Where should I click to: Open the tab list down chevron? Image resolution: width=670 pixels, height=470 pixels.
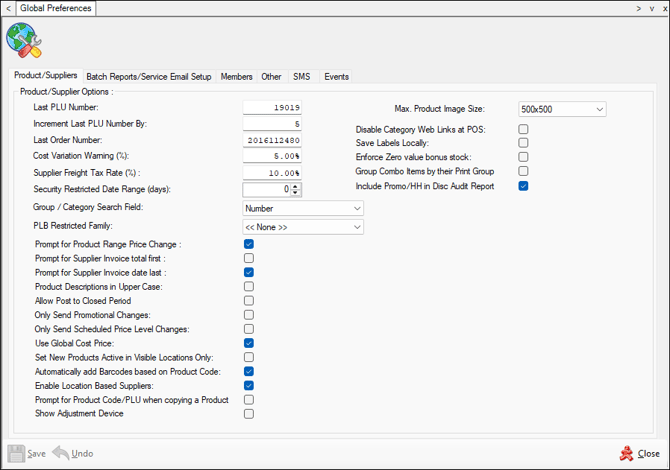coord(652,9)
